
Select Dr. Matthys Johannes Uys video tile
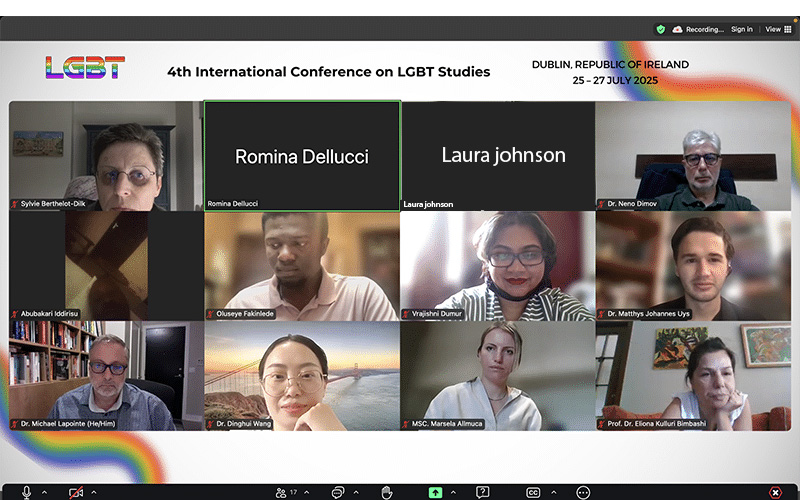coord(693,266)
